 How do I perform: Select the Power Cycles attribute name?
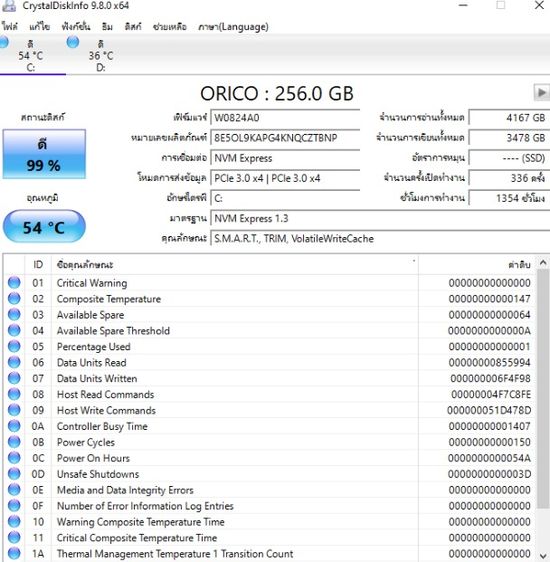pos(86,442)
